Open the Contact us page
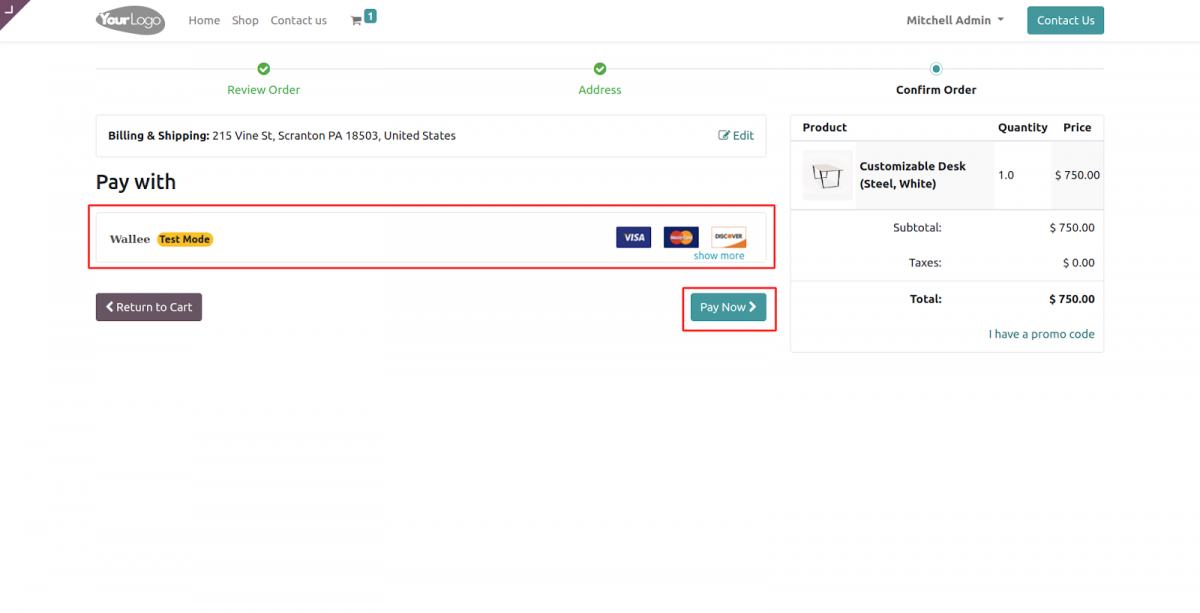Image resolution: width=1200 pixels, height=613 pixels. coord(298,20)
